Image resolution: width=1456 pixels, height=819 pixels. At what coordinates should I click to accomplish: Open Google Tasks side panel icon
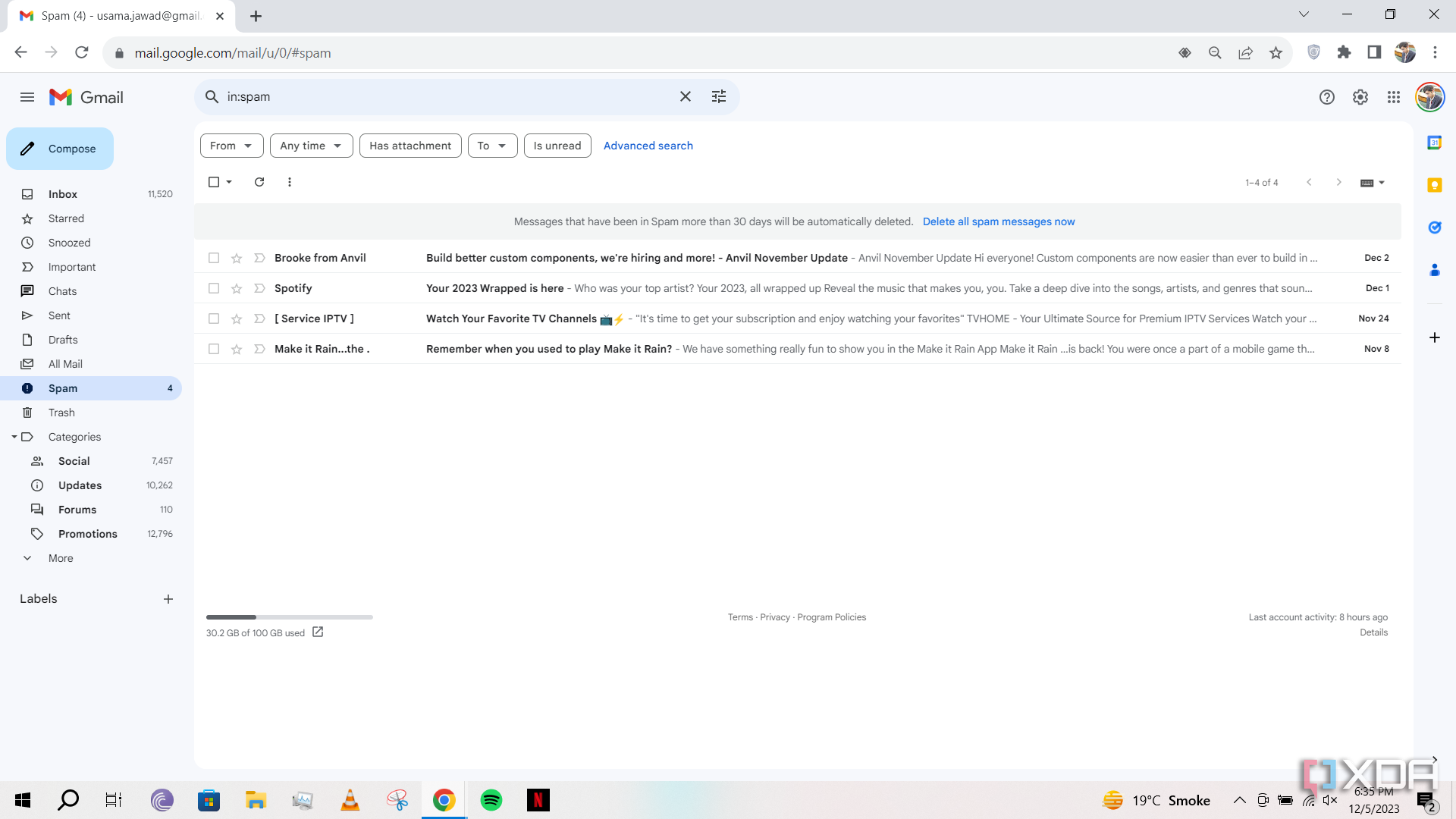coord(1435,227)
